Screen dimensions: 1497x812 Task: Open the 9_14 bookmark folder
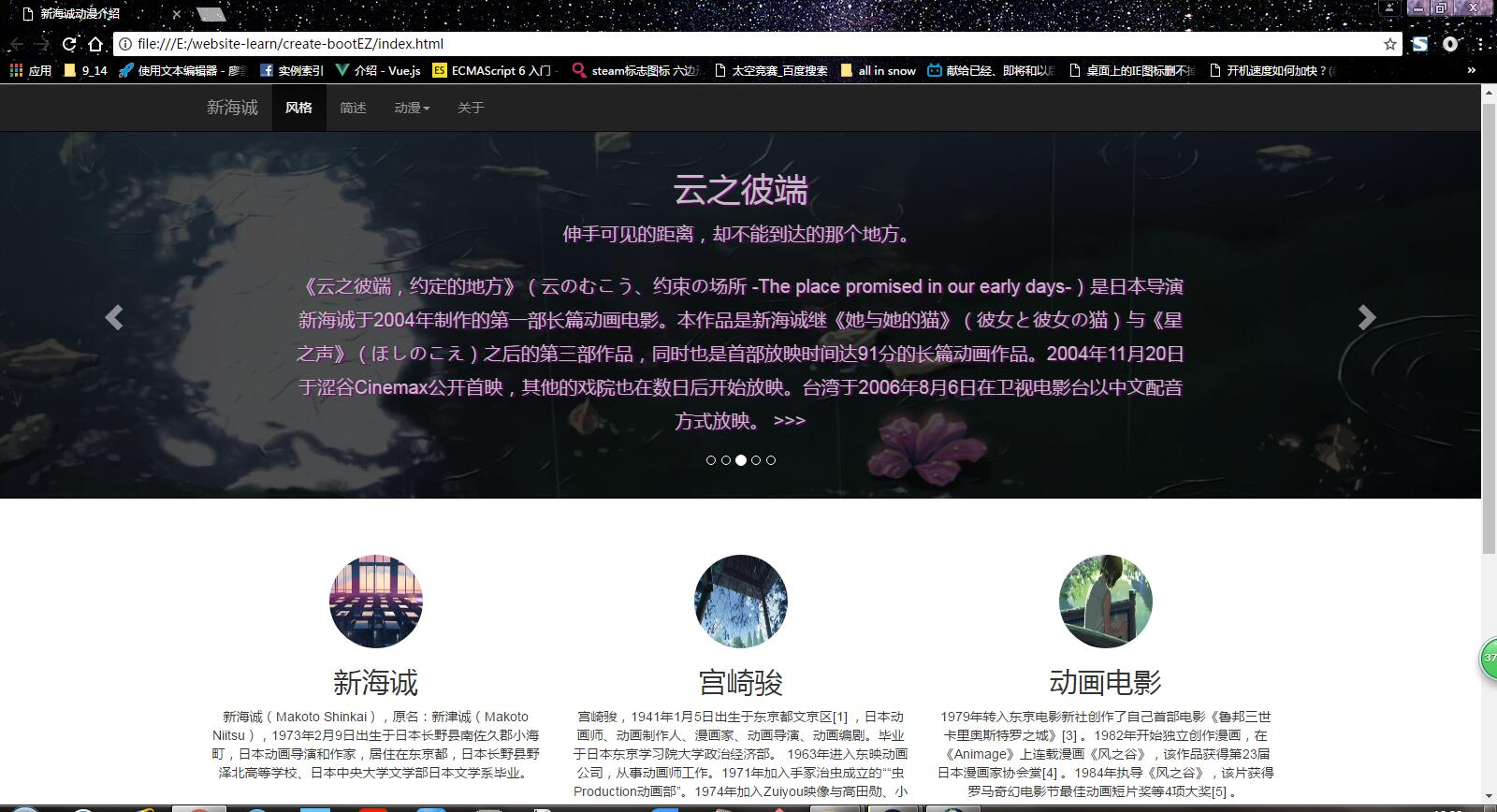[85, 70]
